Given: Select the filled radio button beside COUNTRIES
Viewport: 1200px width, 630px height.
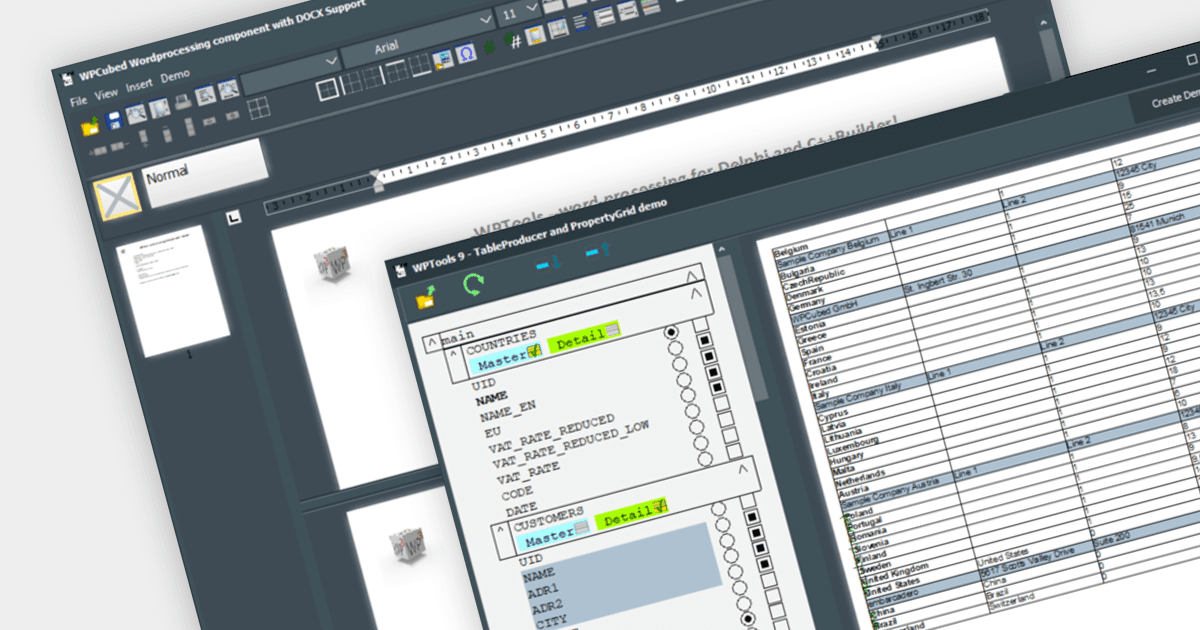Looking at the screenshot, I should 671,331.
